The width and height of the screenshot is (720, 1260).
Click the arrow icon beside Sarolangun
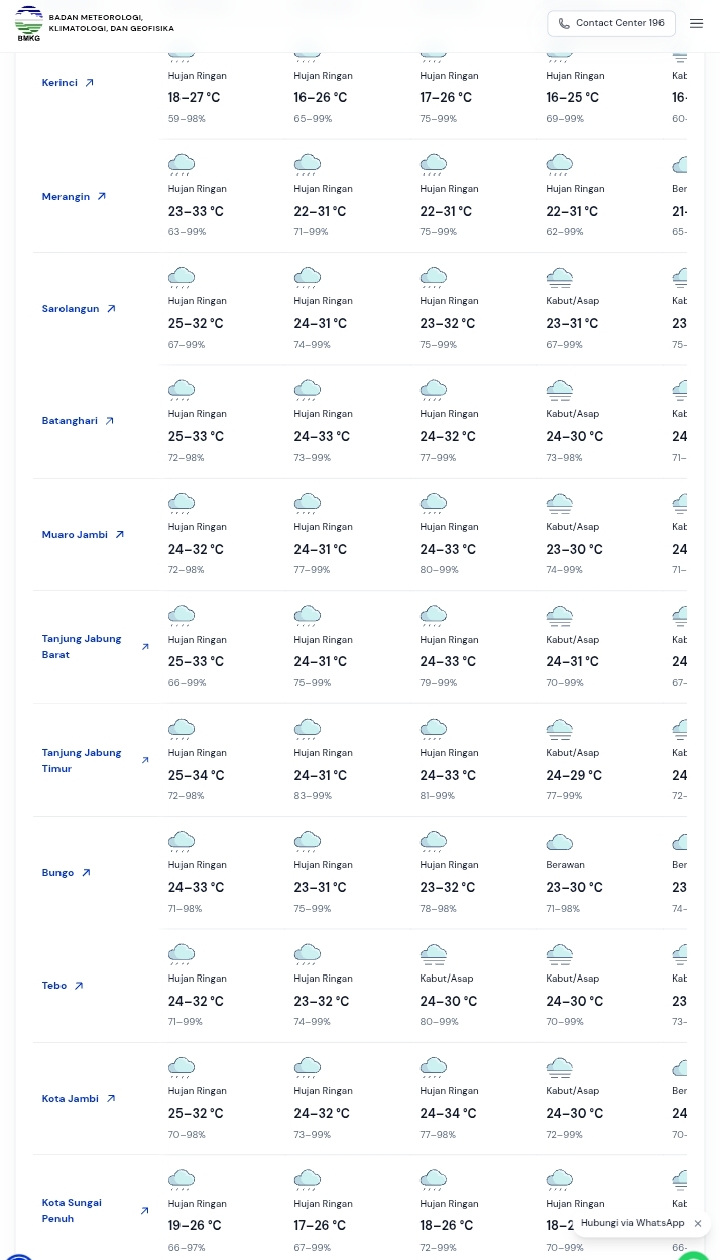(x=111, y=309)
